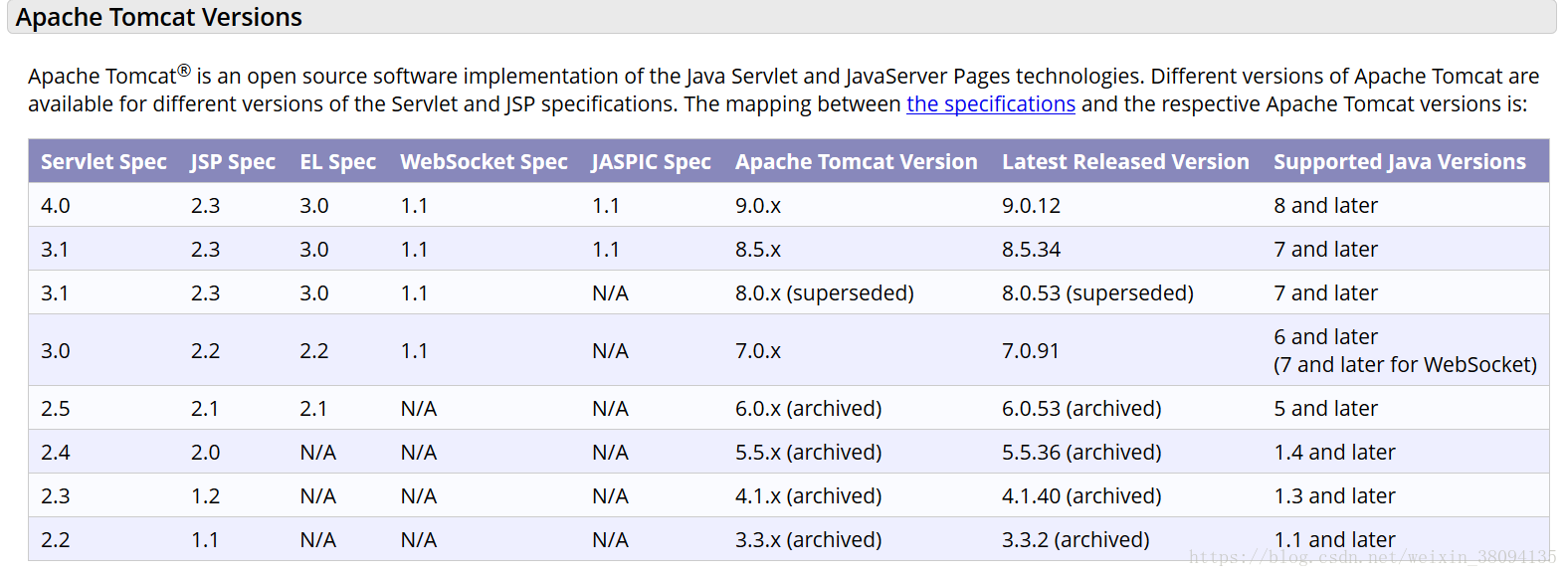Click the 8.5.x Tomcat version cell

pyautogui.click(x=758, y=250)
